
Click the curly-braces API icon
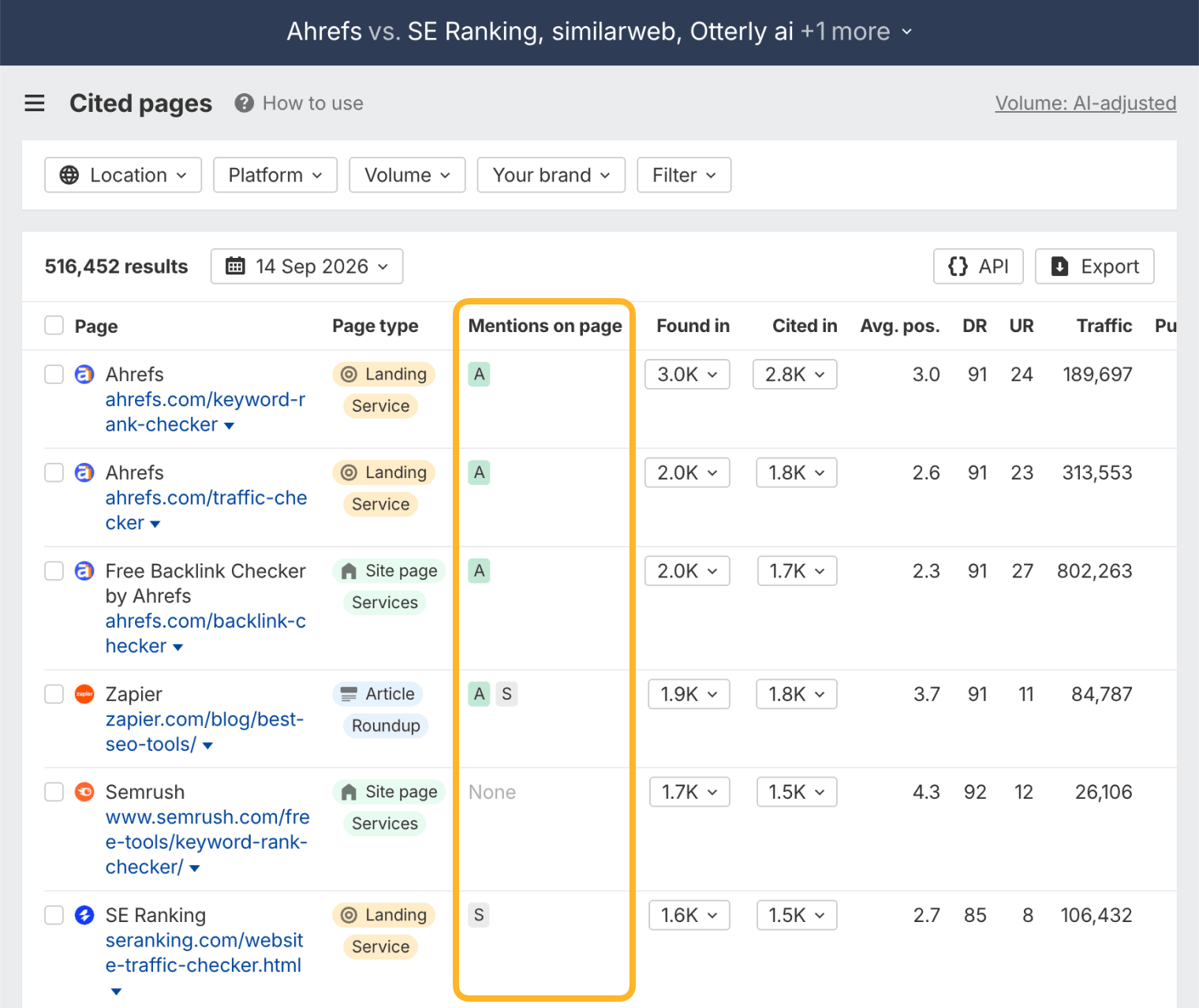click(x=958, y=266)
